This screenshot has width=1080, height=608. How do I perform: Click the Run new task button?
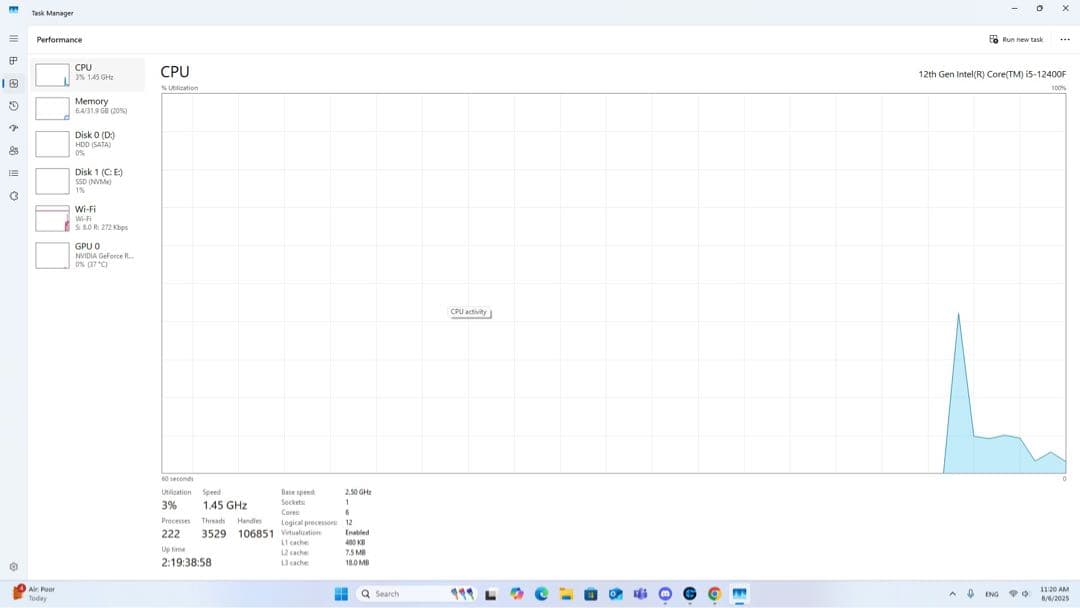[1016, 39]
